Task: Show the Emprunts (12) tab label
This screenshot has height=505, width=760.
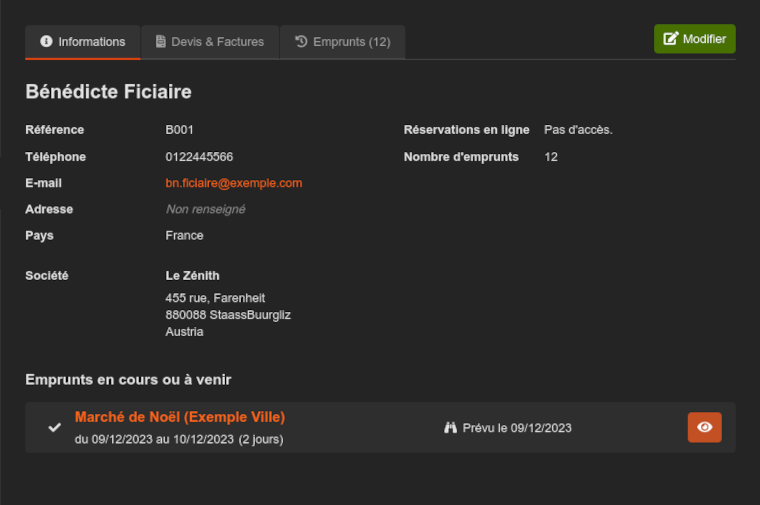Action: 352,42
